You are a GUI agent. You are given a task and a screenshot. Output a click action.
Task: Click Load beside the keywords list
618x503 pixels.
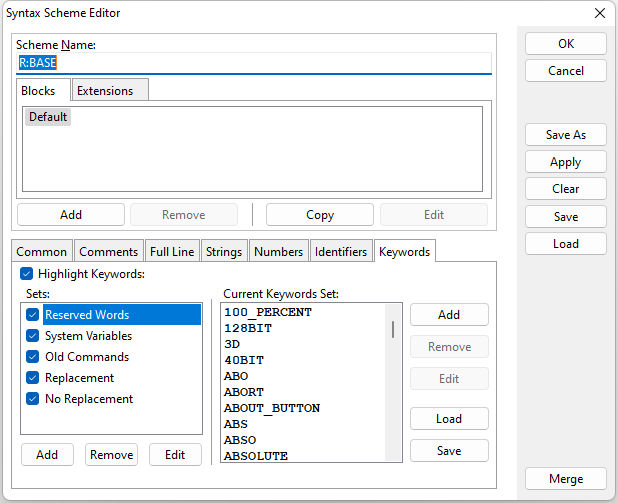click(449, 419)
